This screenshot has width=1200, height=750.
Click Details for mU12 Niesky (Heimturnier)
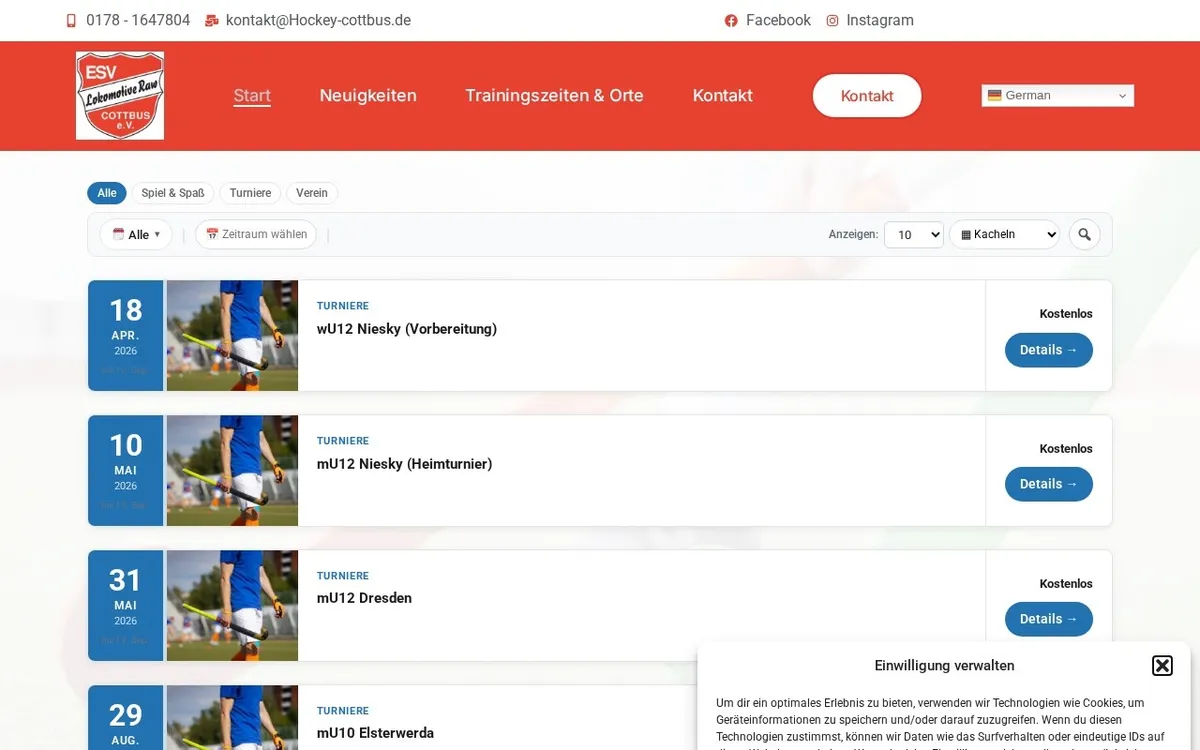tap(1049, 484)
